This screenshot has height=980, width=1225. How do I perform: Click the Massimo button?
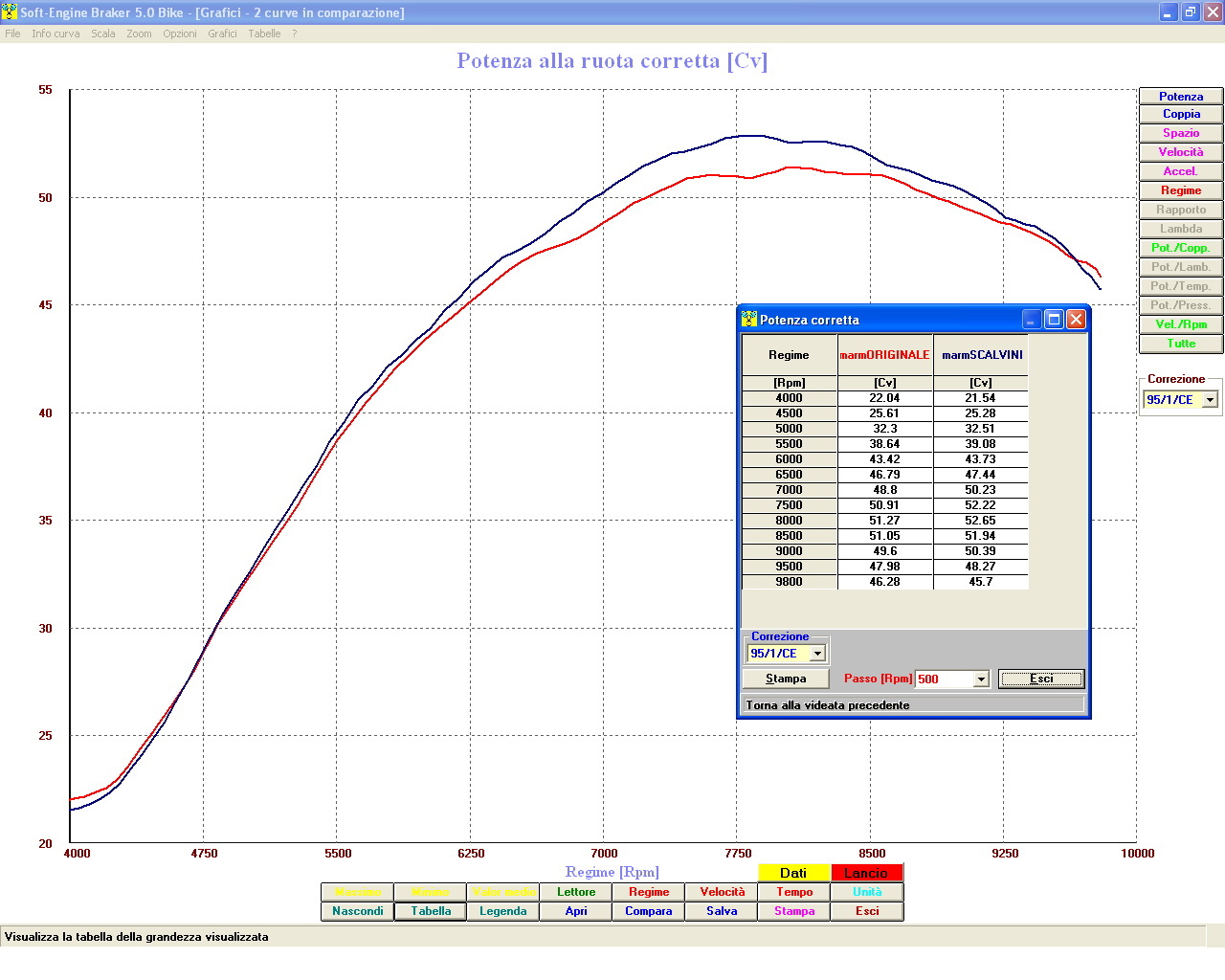pyautogui.click(x=358, y=892)
